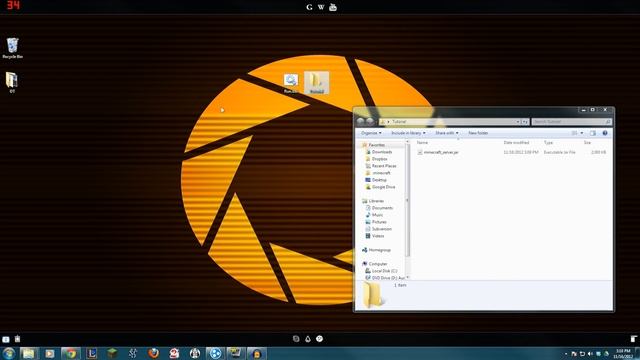Viewport: 640px width, 360px height.
Task: Open Windows Explorer from the taskbar
Action: click(28, 353)
